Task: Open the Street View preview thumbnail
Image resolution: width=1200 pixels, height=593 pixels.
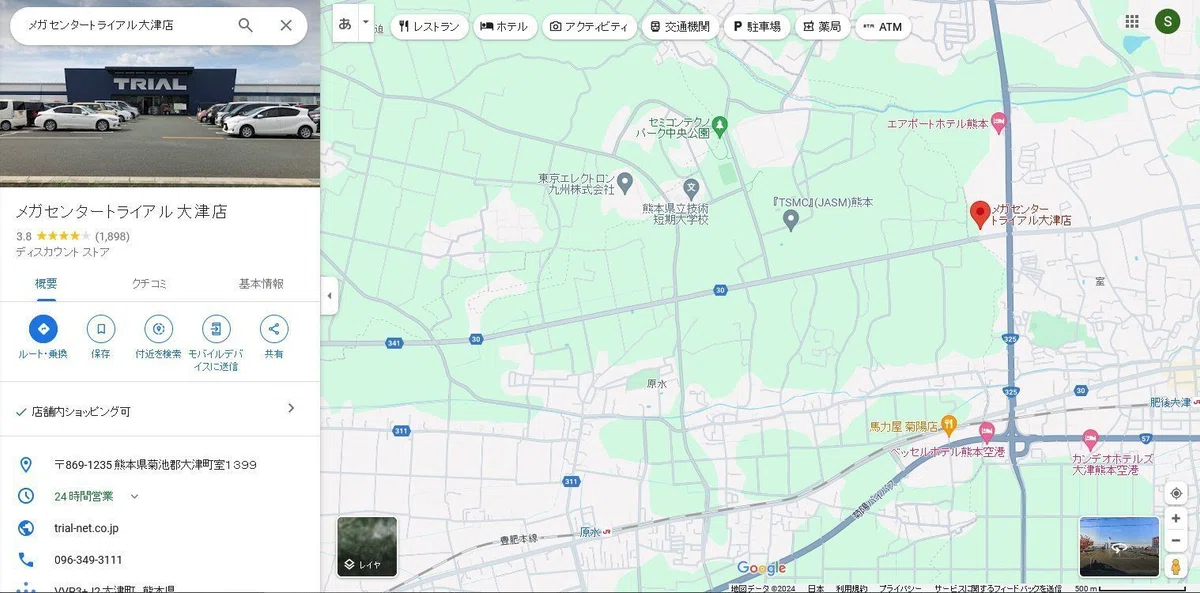Action: pos(1119,547)
